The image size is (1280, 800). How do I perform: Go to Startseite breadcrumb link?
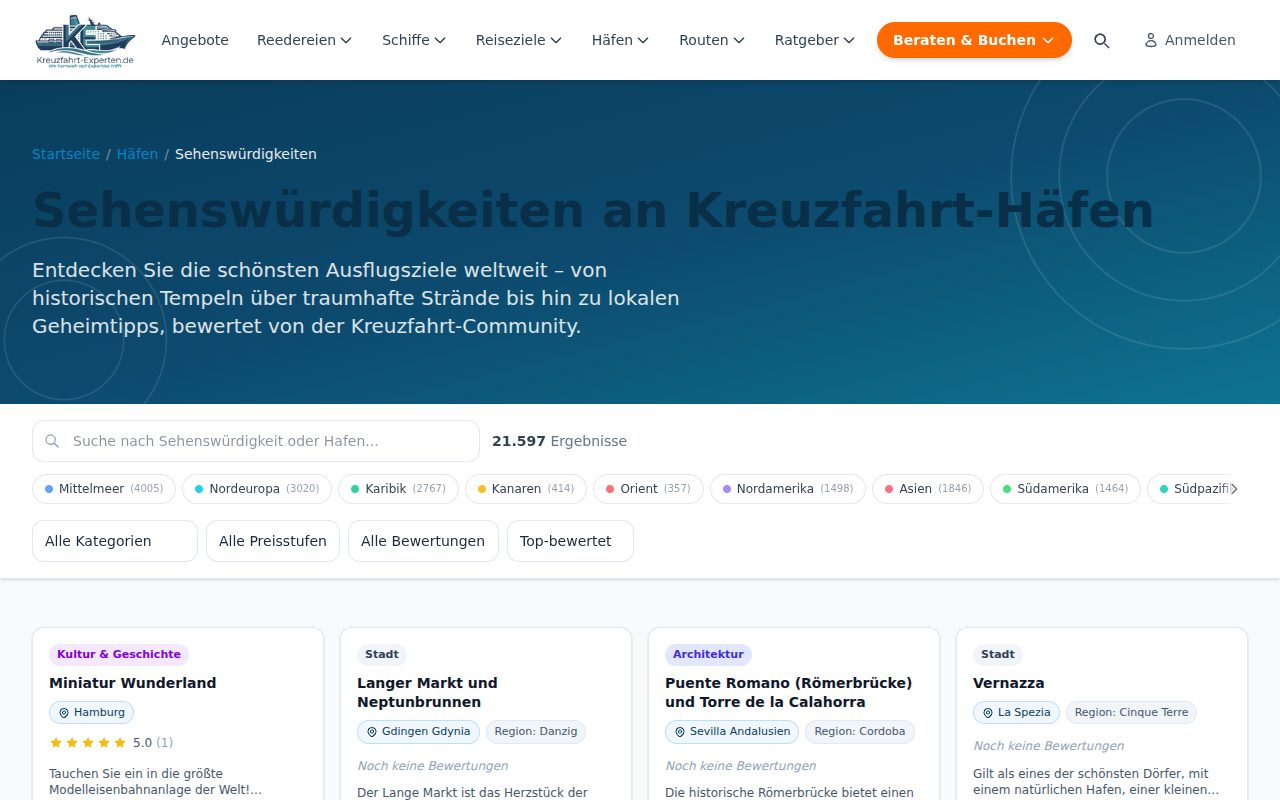tap(66, 154)
